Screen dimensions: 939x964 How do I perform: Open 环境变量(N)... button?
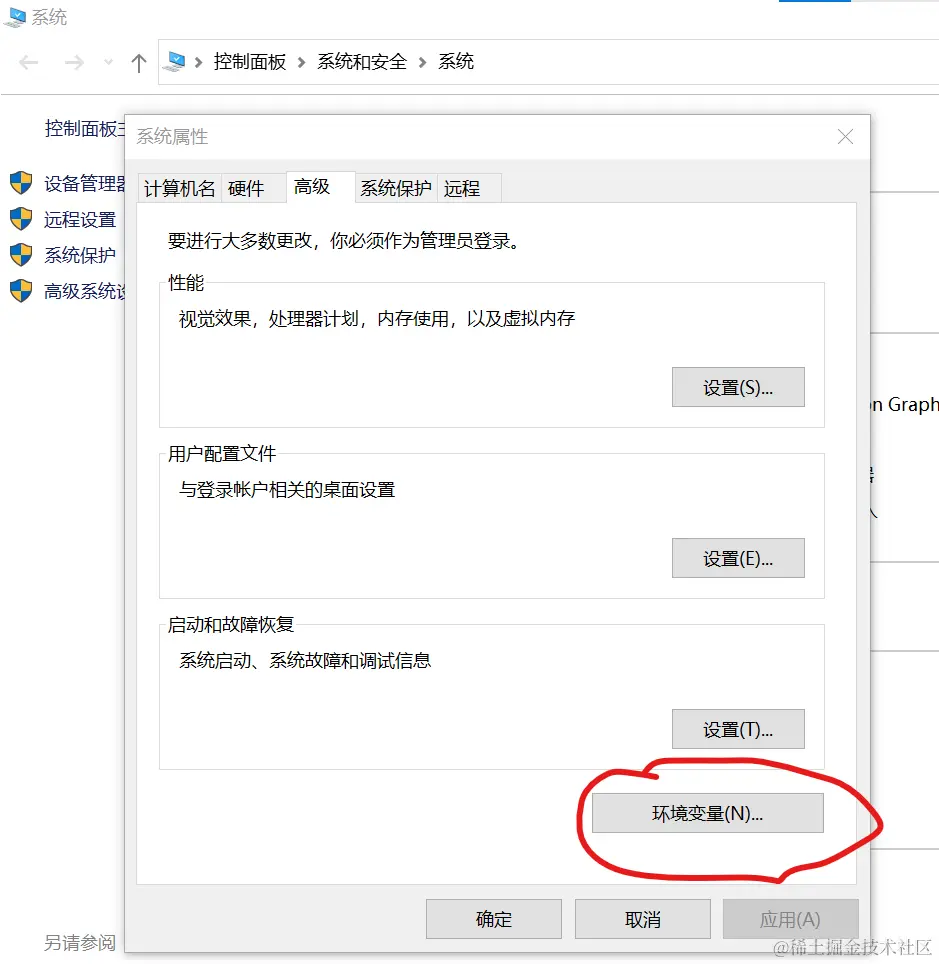point(708,813)
